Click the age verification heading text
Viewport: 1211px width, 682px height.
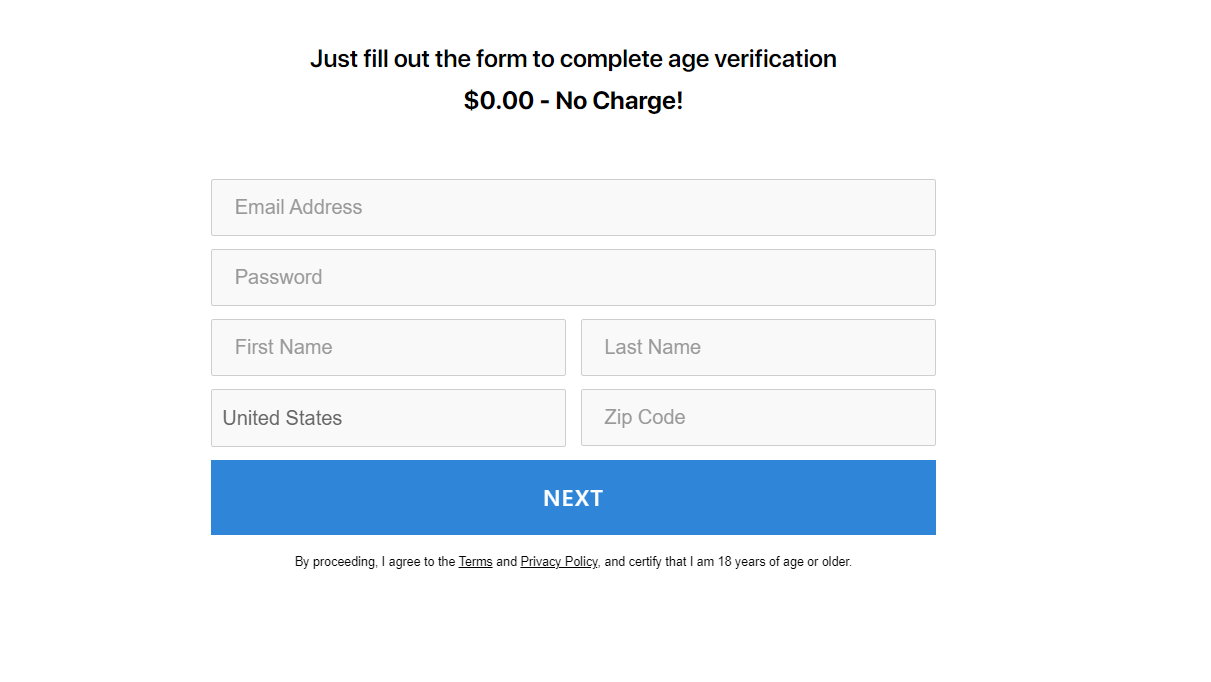point(573,59)
